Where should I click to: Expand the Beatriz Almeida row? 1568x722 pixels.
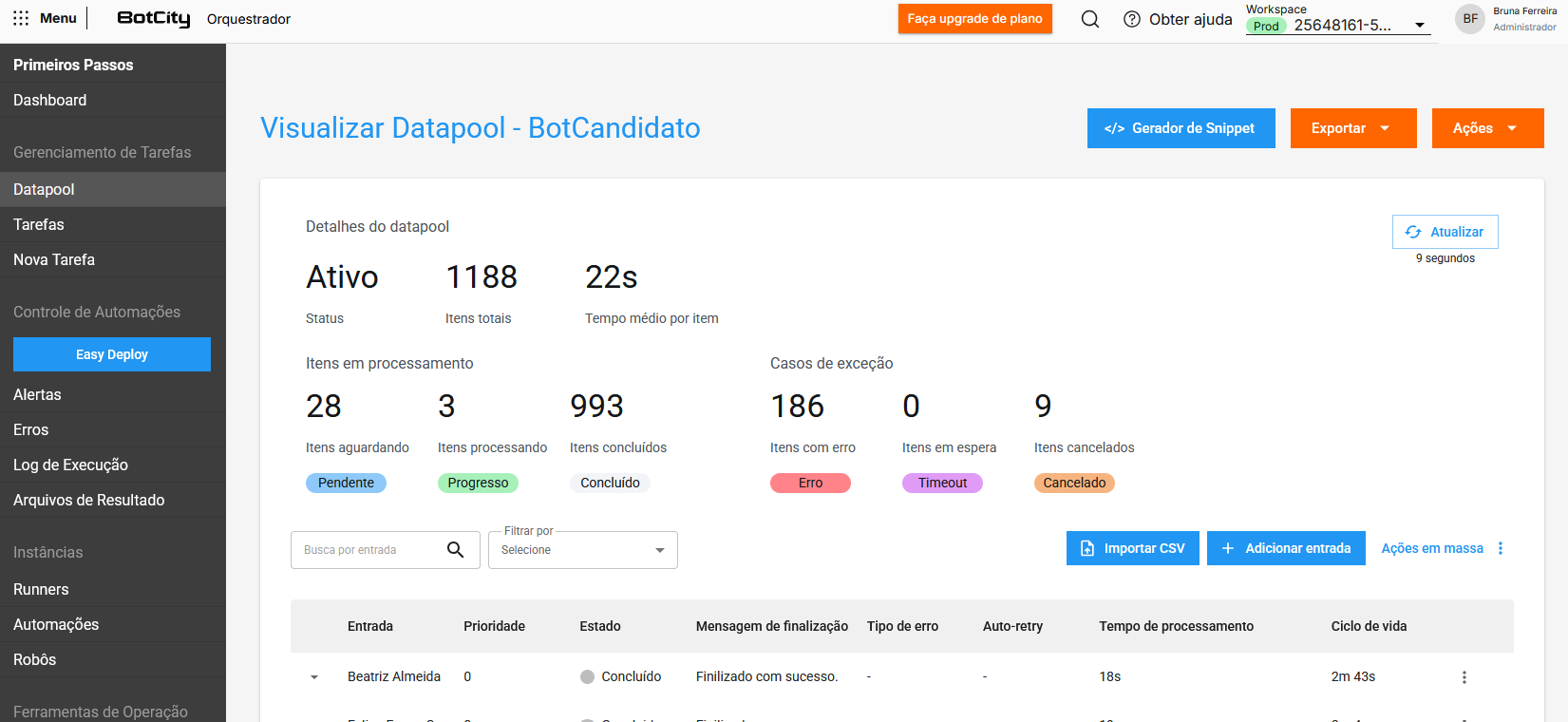[314, 677]
